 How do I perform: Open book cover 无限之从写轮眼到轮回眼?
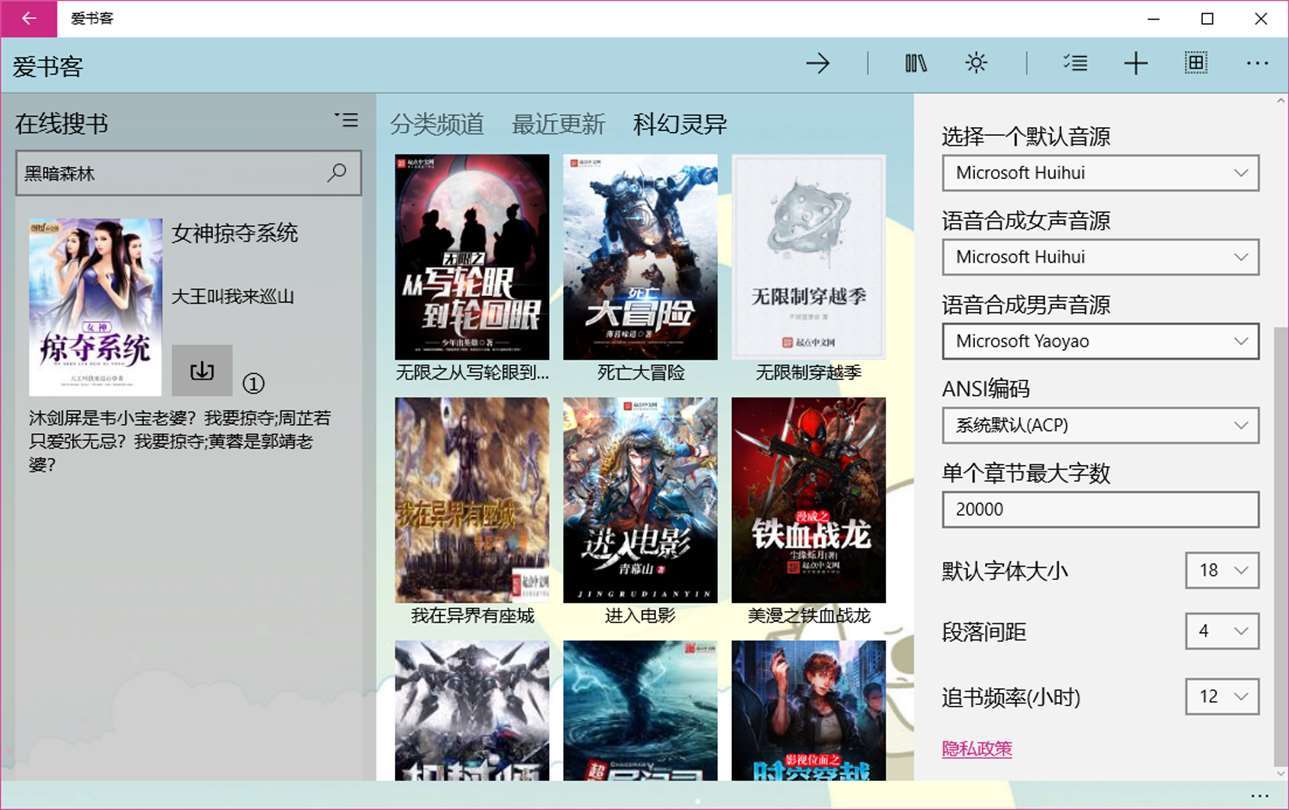coord(472,257)
